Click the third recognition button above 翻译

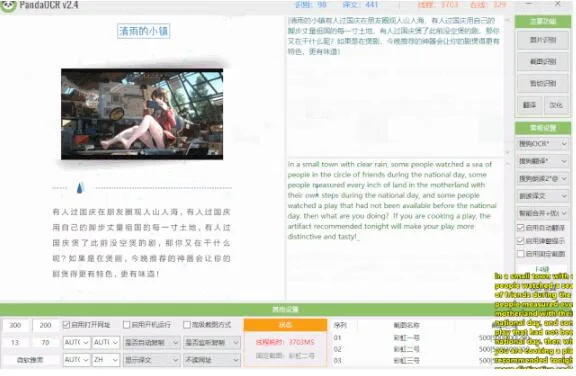point(543,83)
